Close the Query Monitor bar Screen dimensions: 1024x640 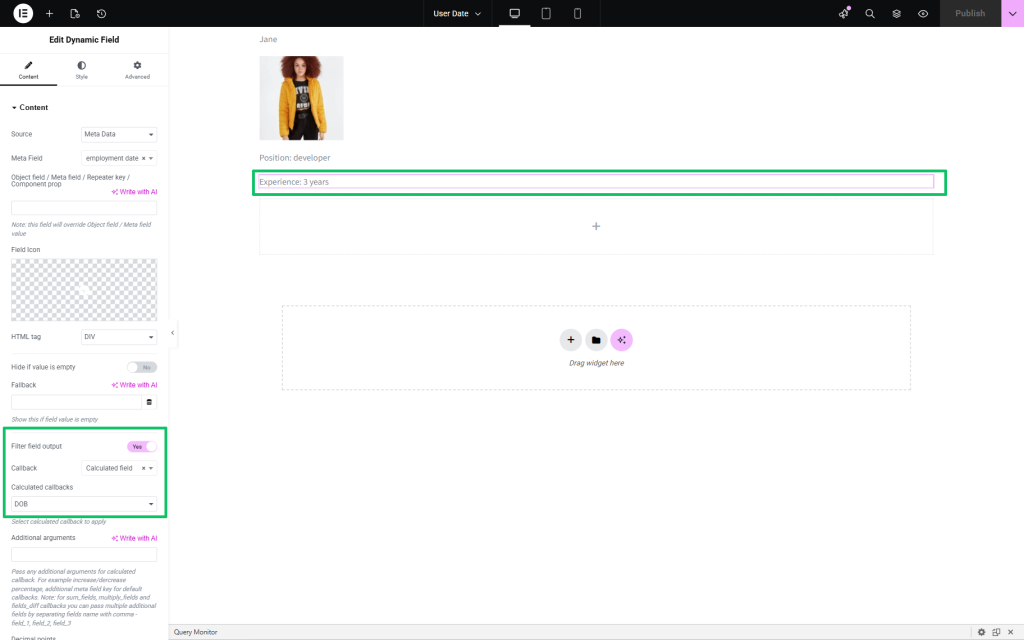1010,632
